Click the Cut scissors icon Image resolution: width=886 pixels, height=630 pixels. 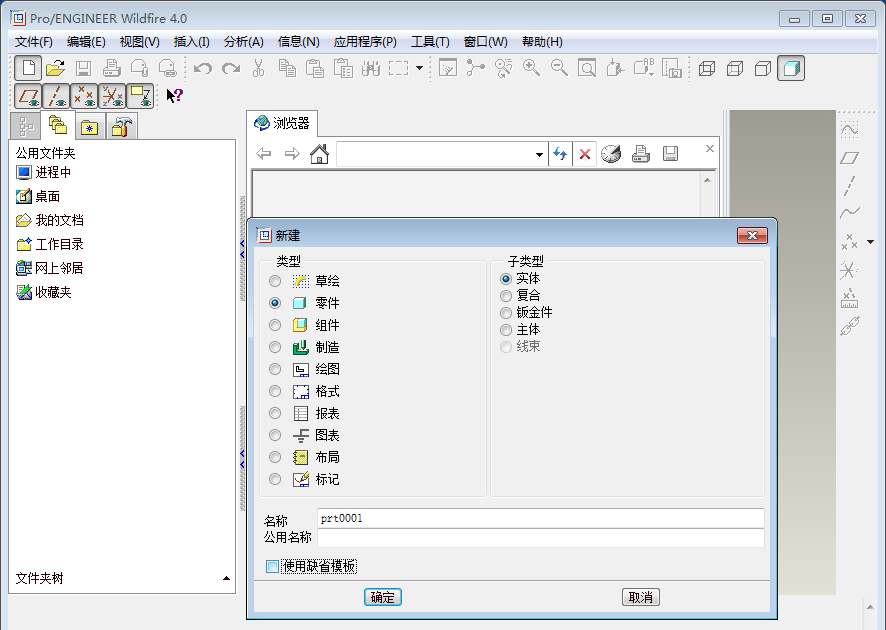(x=258, y=69)
